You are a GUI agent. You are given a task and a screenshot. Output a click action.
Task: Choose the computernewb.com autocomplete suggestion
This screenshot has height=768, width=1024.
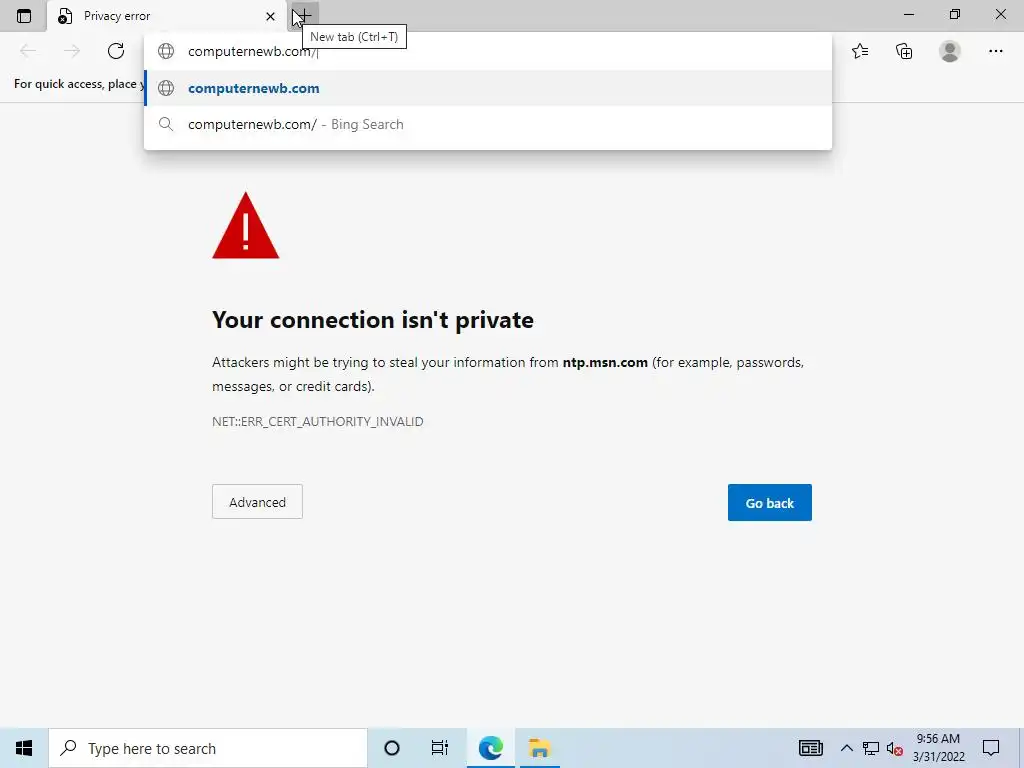(x=488, y=88)
